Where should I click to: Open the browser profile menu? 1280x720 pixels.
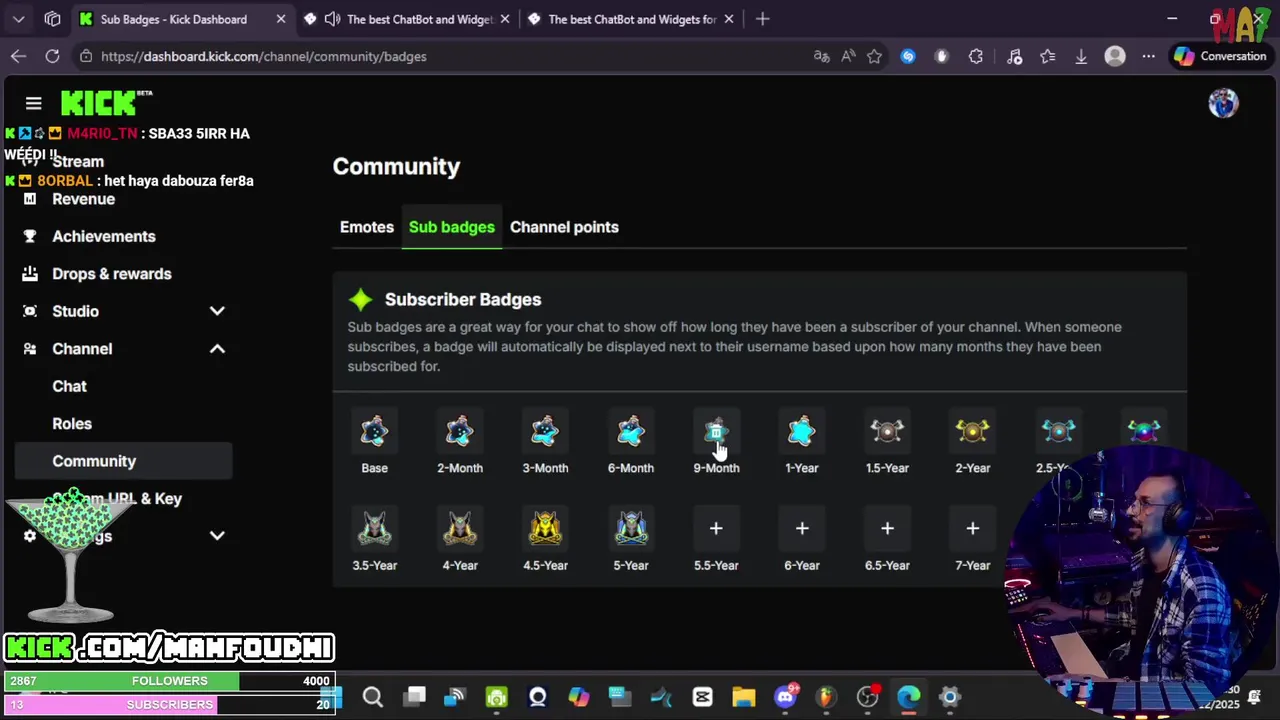(x=1115, y=56)
